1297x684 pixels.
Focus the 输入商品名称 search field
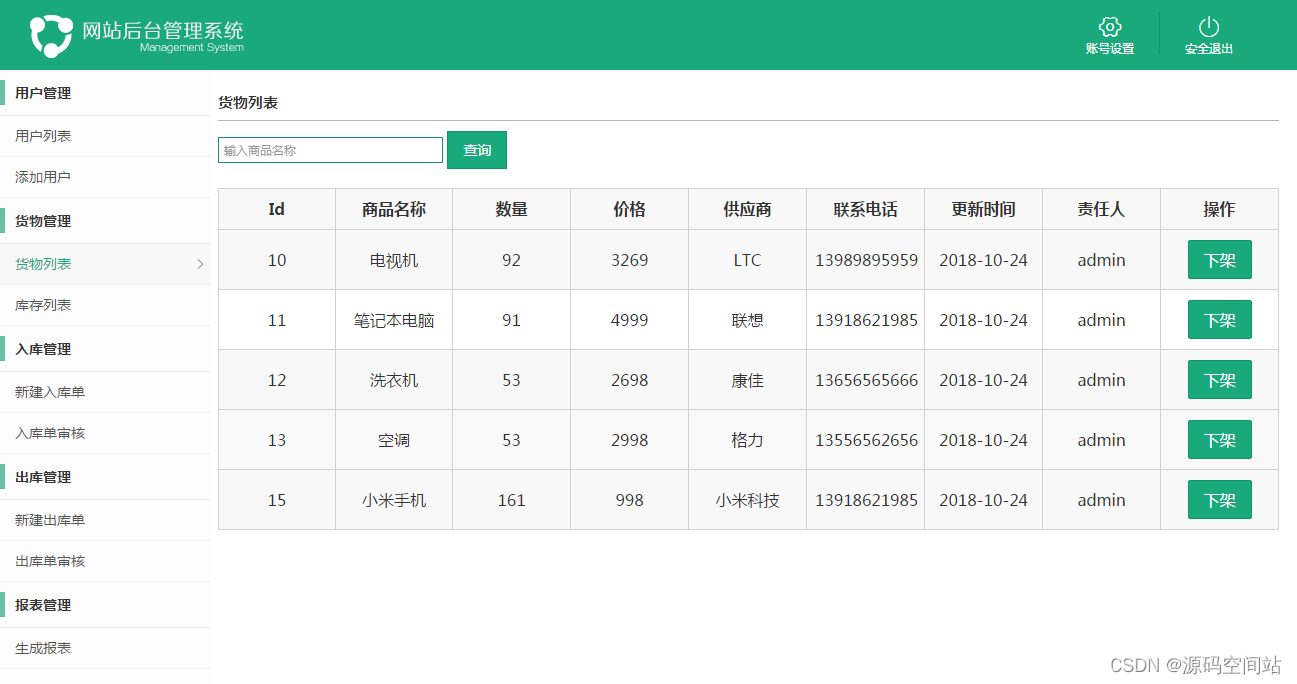click(330, 150)
